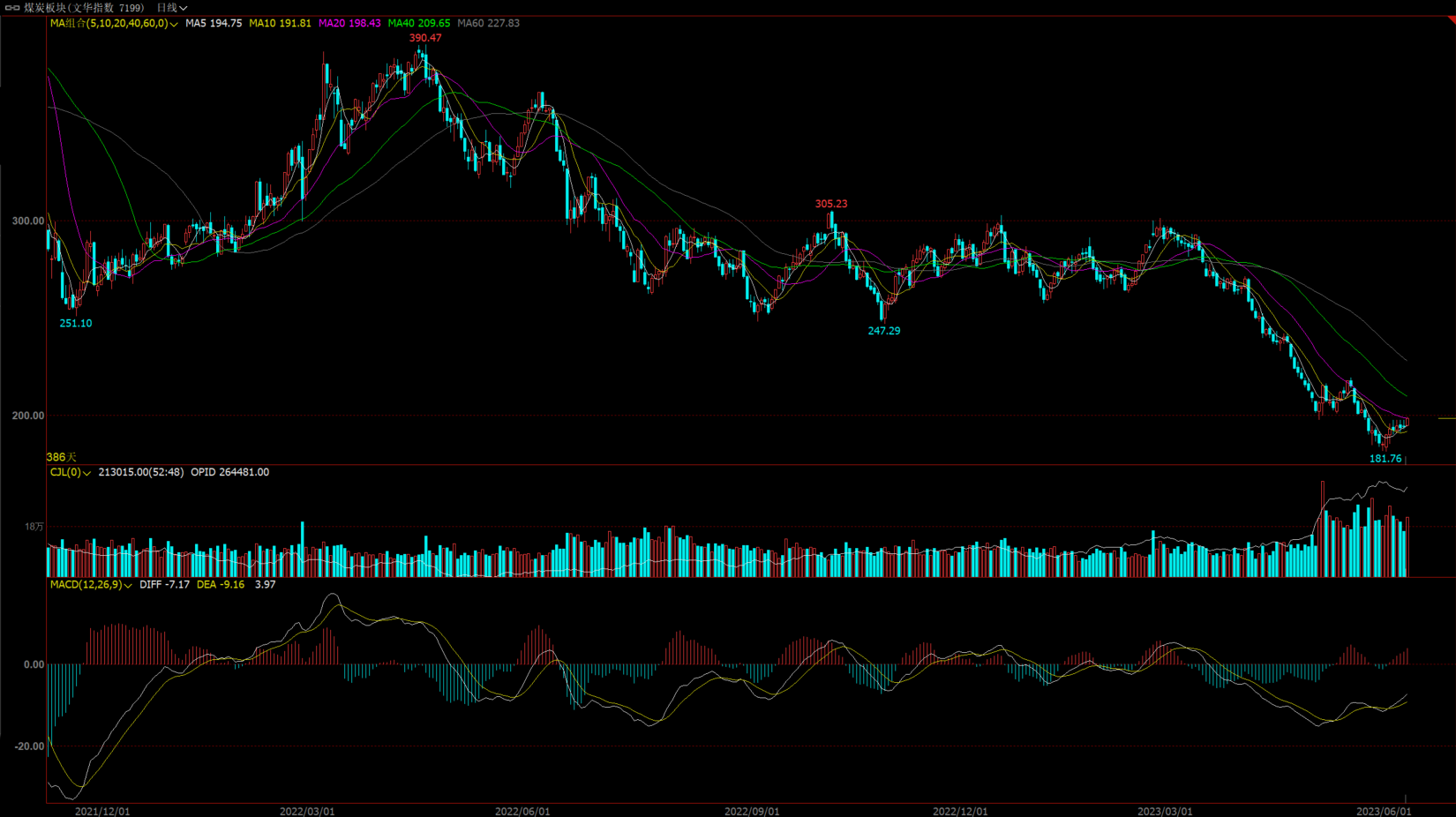Screen dimensions: 1456x817
Task: Open the 日线 period dropdown
Action: pyautogui.click(x=171, y=8)
